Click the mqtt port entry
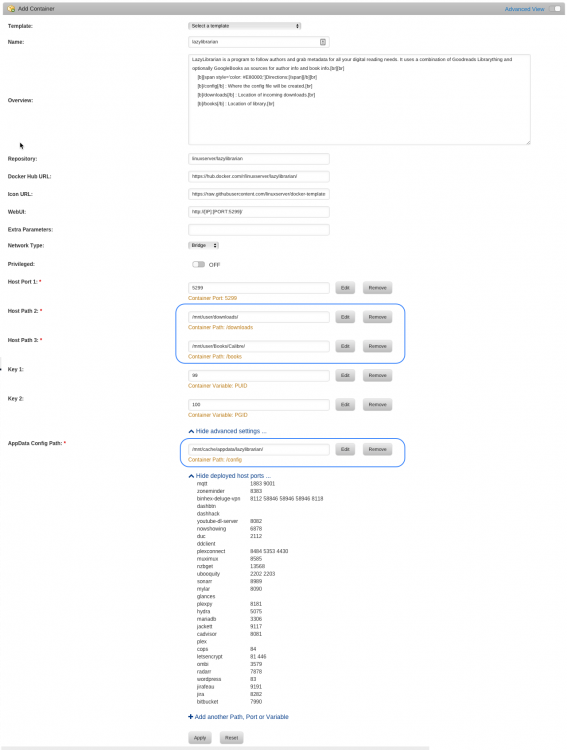567x750 pixels. tap(202, 484)
